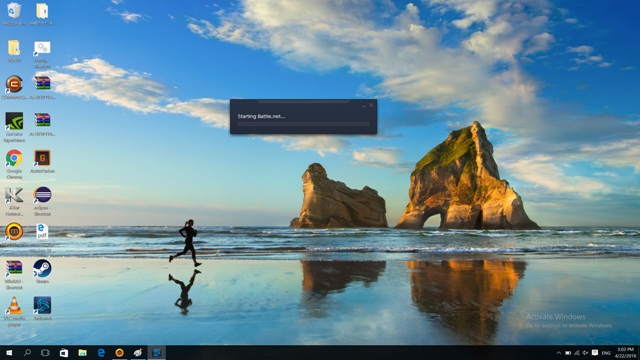Screen dimensions: 640x360
Task: Open the Windows Start menu
Action: pyautogui.click(x=9, y=353)
